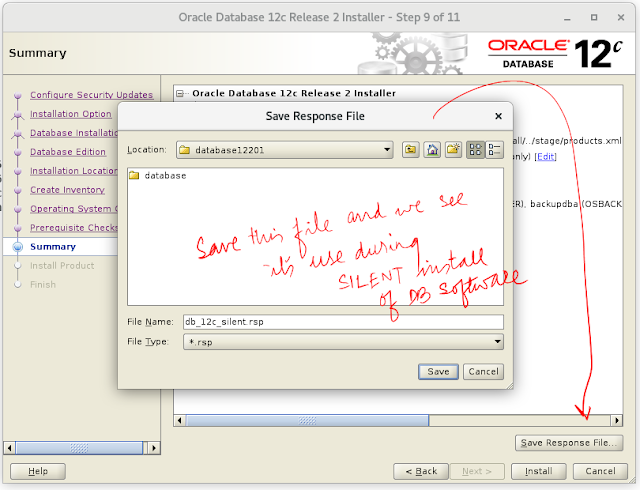Go to Installation Option step

[71, 114]
